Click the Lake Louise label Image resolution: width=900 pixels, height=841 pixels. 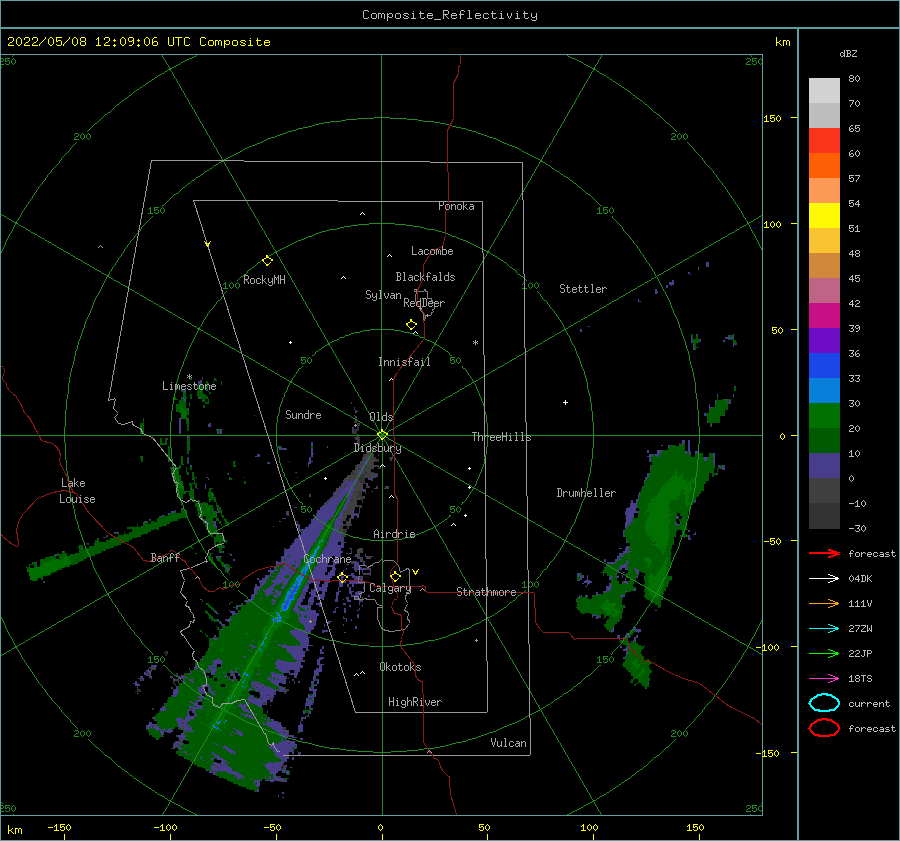(x=77, y=491)
